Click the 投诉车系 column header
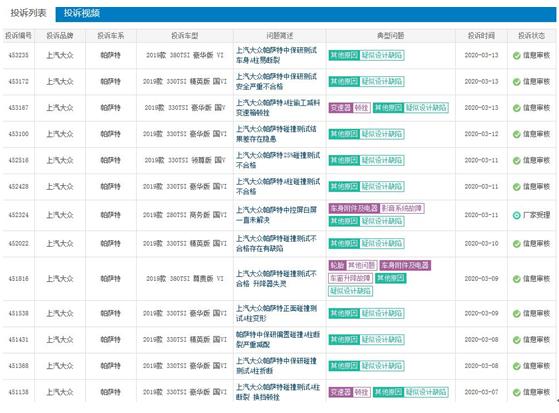Screen dimensions: 559x413 111,36
